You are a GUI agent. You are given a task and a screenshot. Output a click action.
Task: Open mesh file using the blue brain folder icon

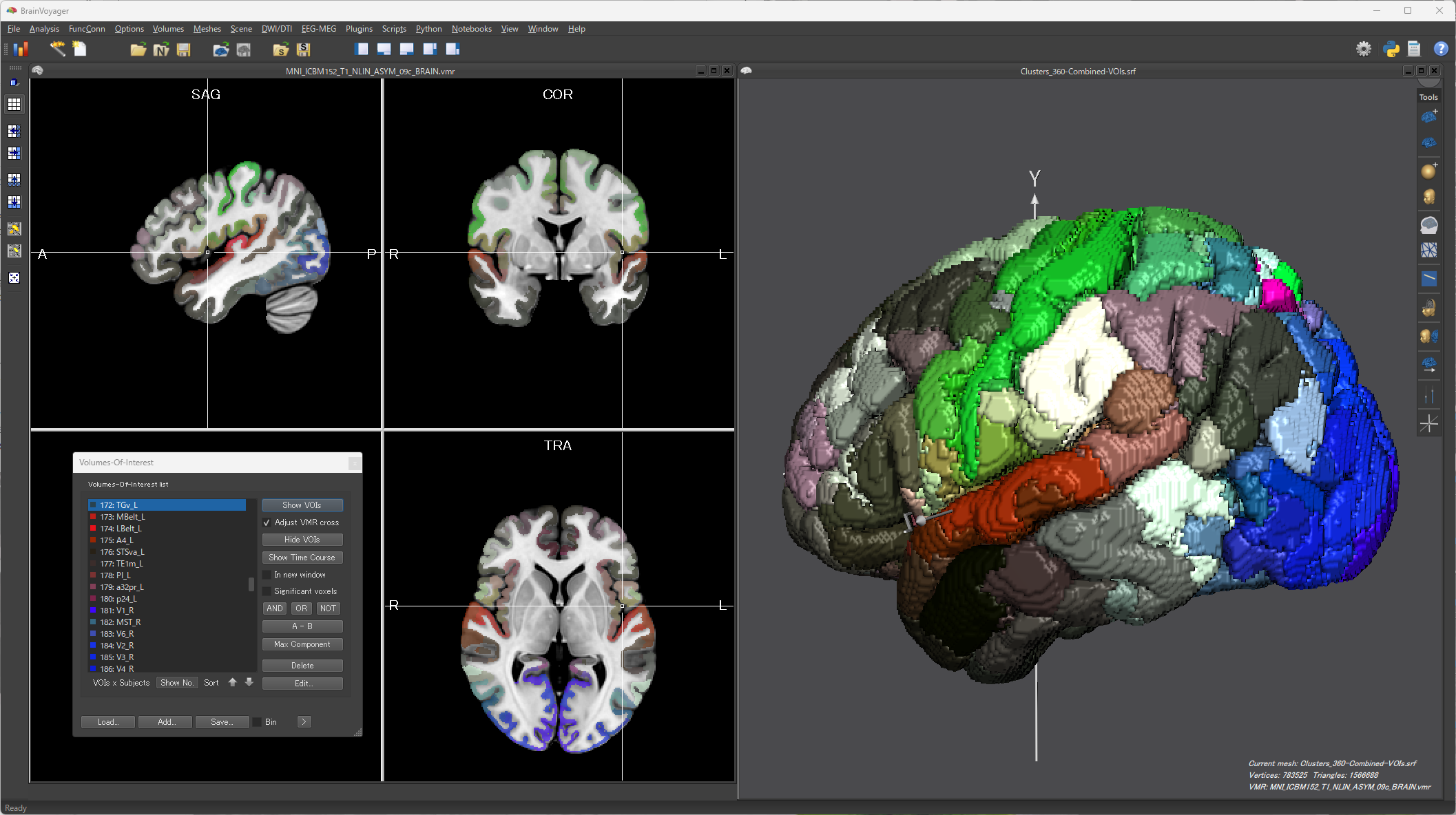coord(221,49)
